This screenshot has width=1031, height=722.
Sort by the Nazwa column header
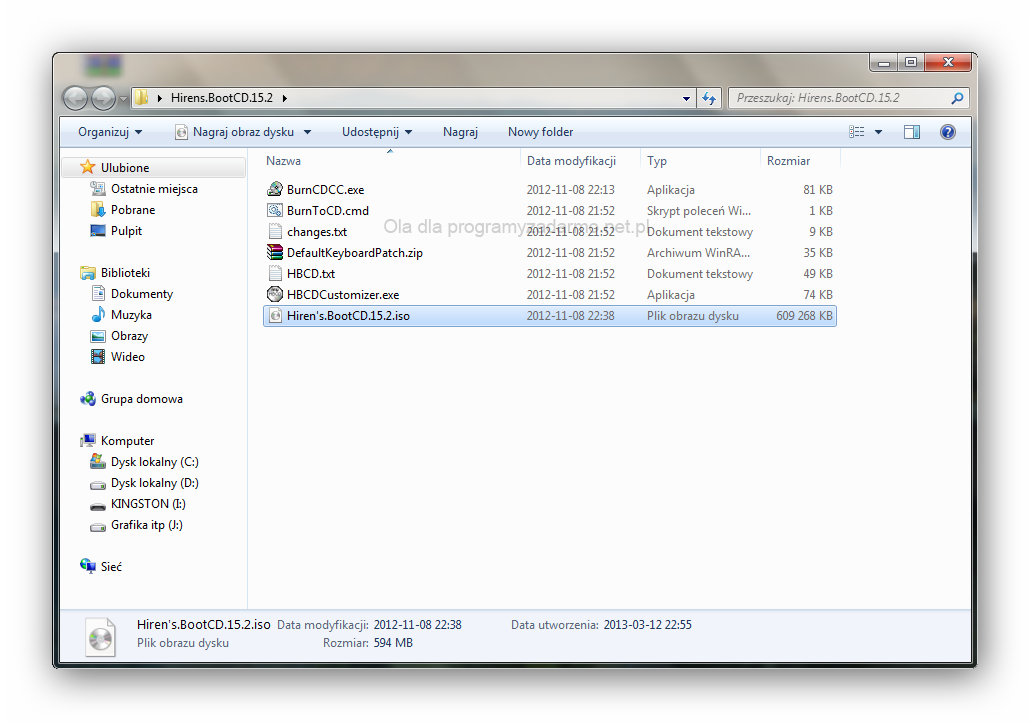click(283, 160)
